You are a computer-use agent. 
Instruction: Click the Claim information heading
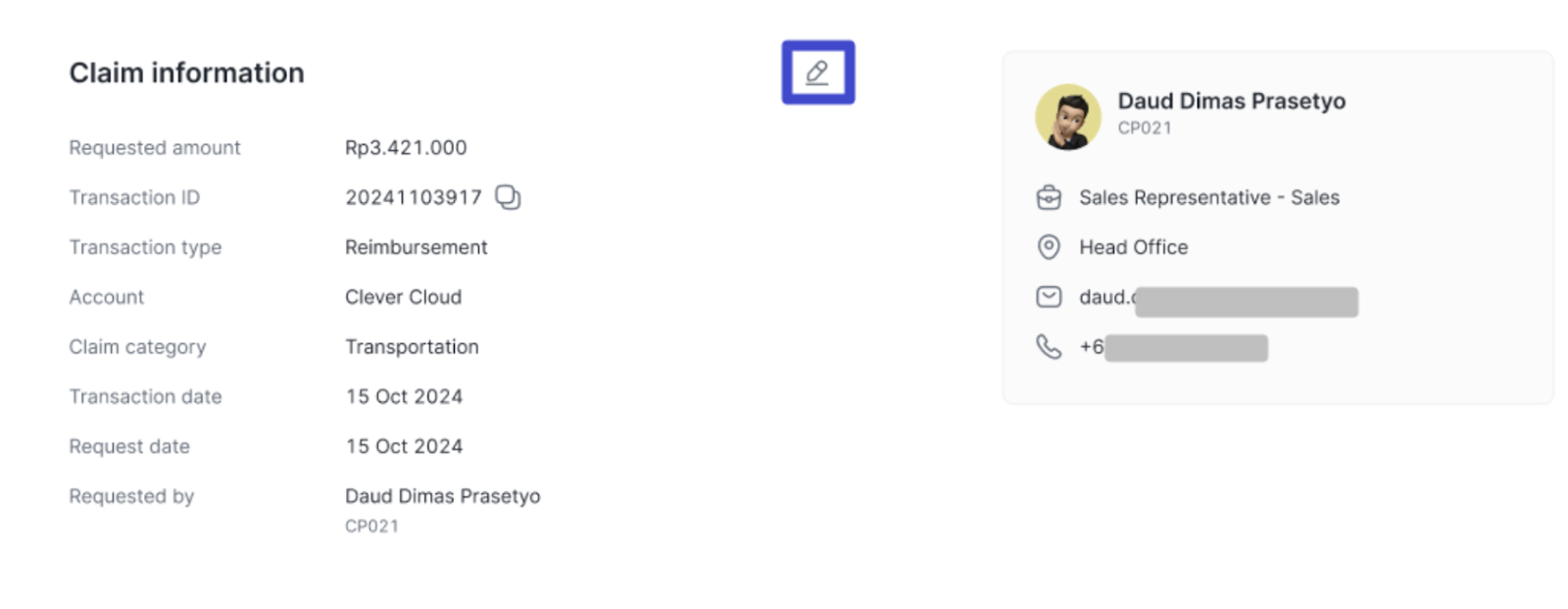click(186, 73)
